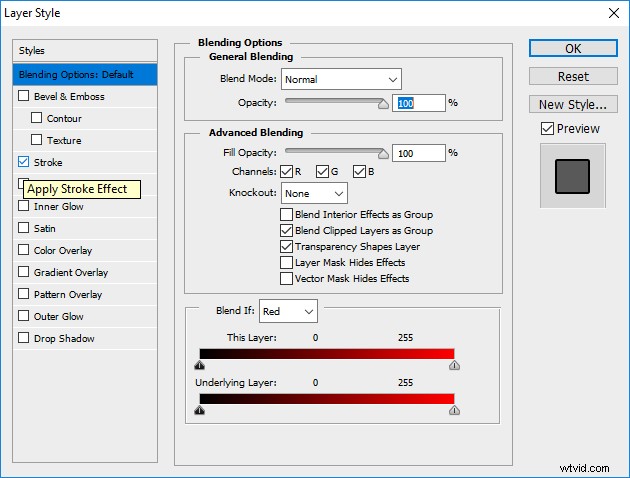Check Vector Mask Hides Effects
630x478 pixels.
(286, 278)
